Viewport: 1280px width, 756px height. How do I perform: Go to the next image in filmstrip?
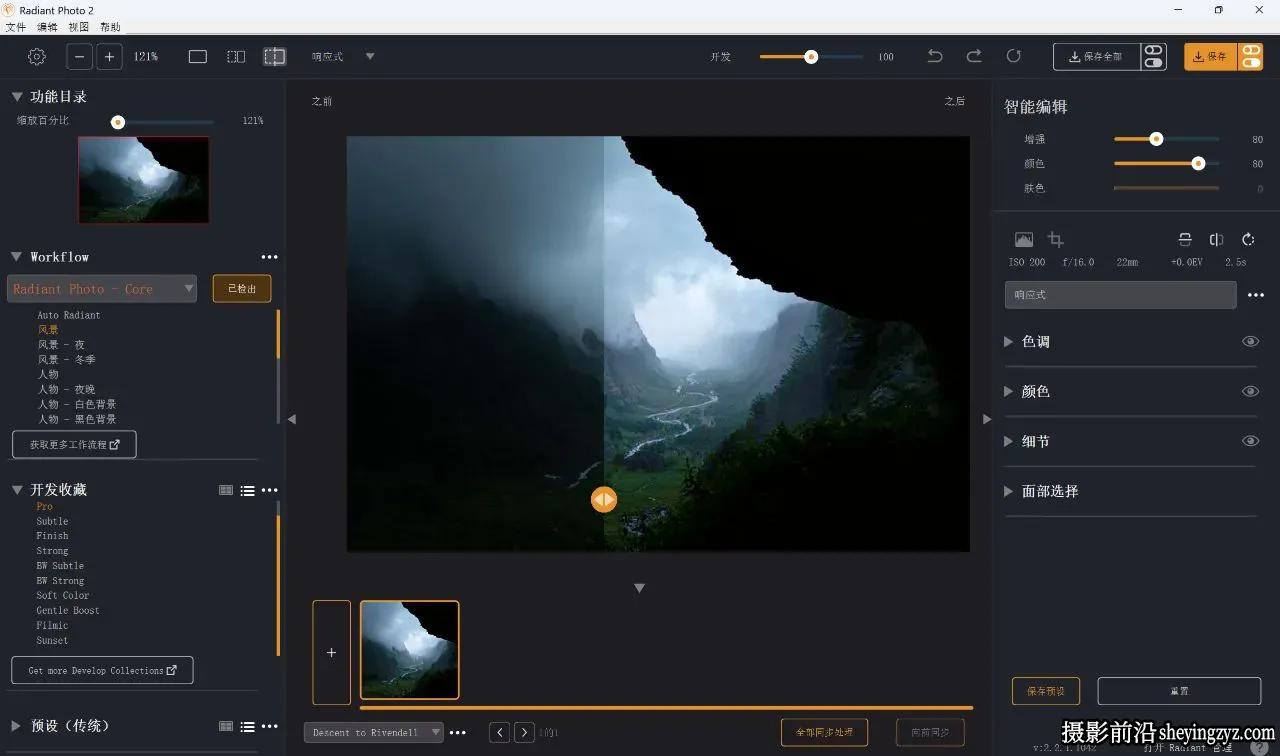pyautogui.click(x=524, y=733)
